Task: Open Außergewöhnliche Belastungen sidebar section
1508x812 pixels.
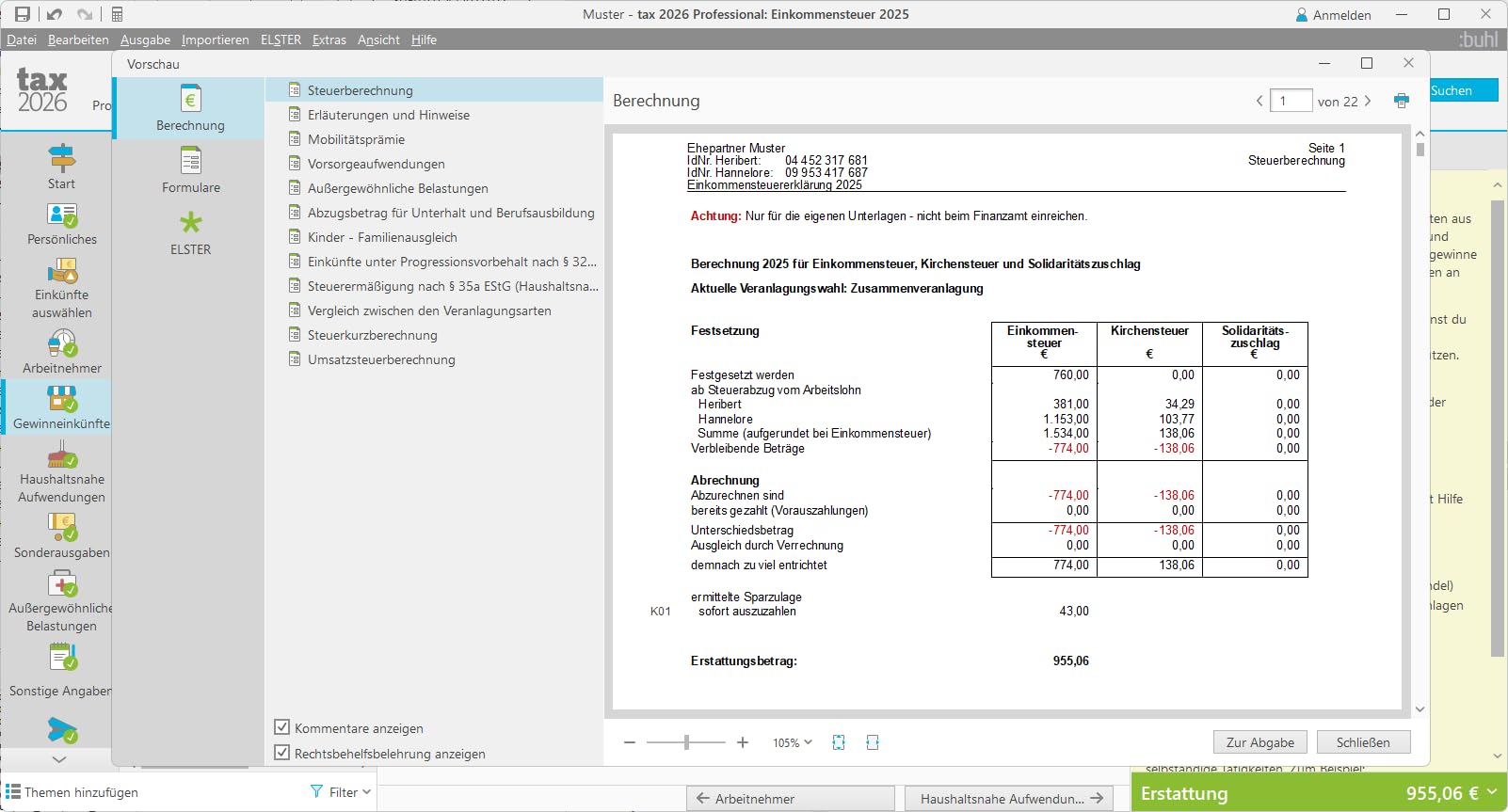Action: (x=61, y=600)
